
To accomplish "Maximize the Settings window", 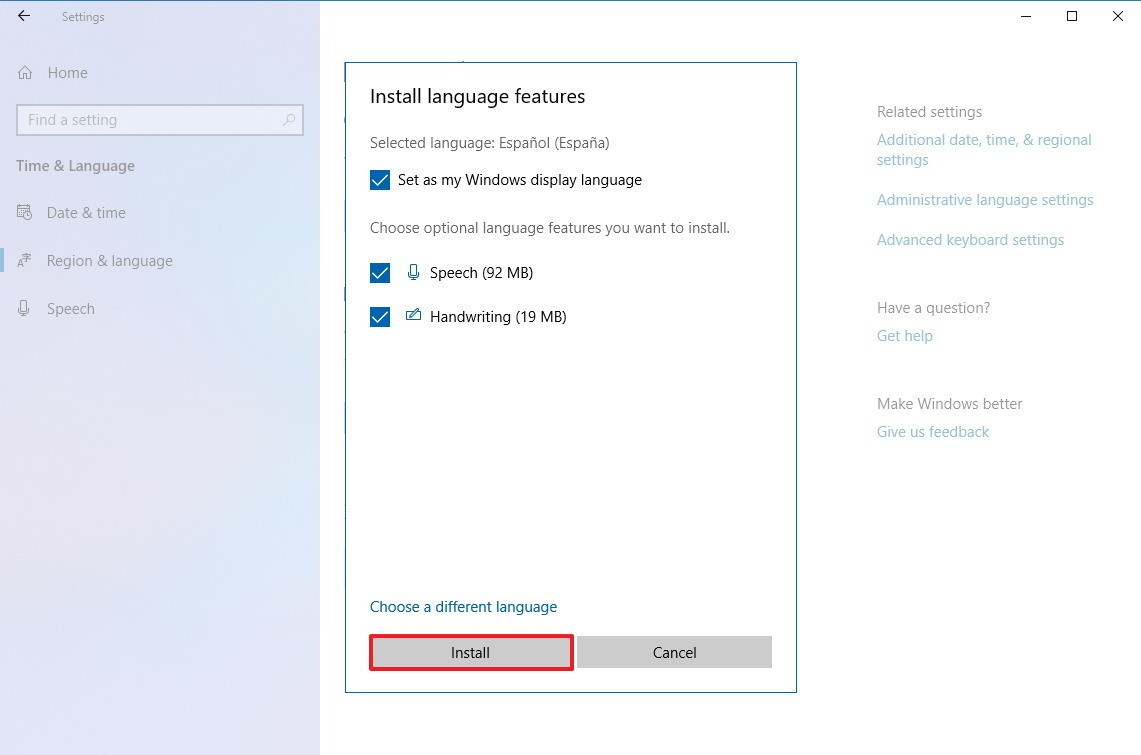I will coord(1072,16).
